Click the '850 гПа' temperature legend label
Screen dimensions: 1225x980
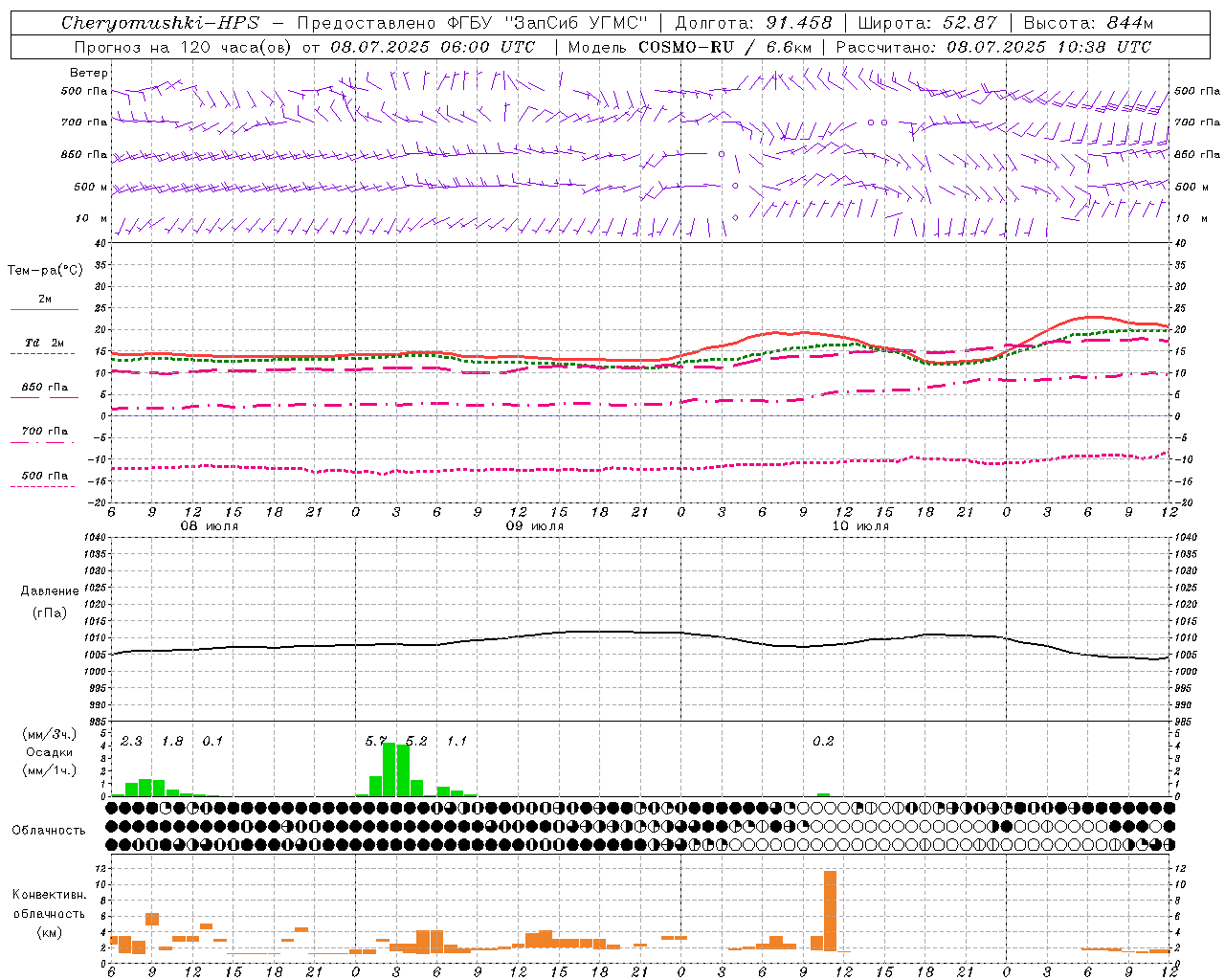coord(45,388)
